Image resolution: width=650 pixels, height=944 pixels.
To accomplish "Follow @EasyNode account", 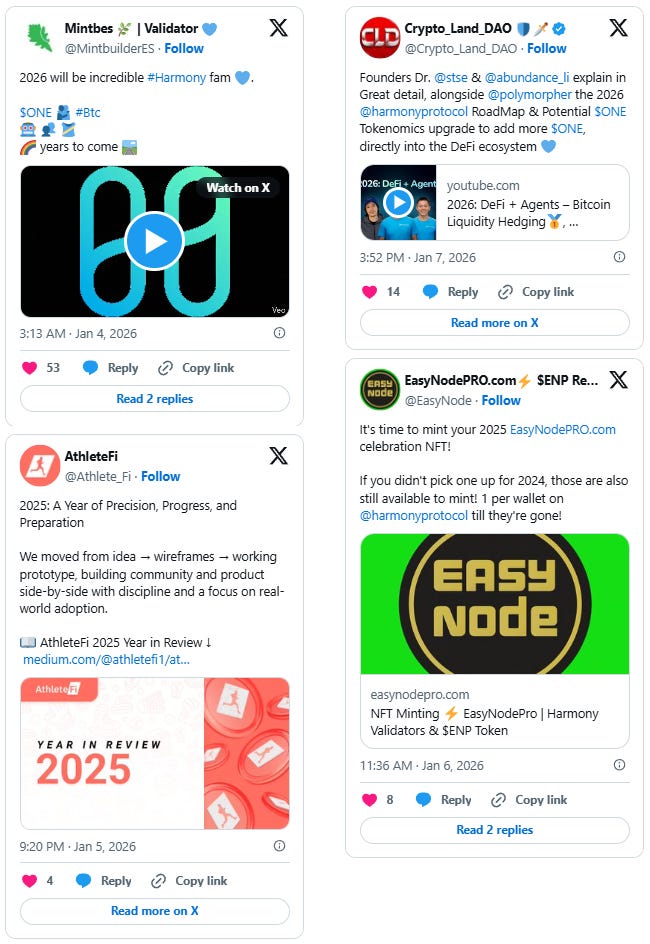I will click(501, 400).
